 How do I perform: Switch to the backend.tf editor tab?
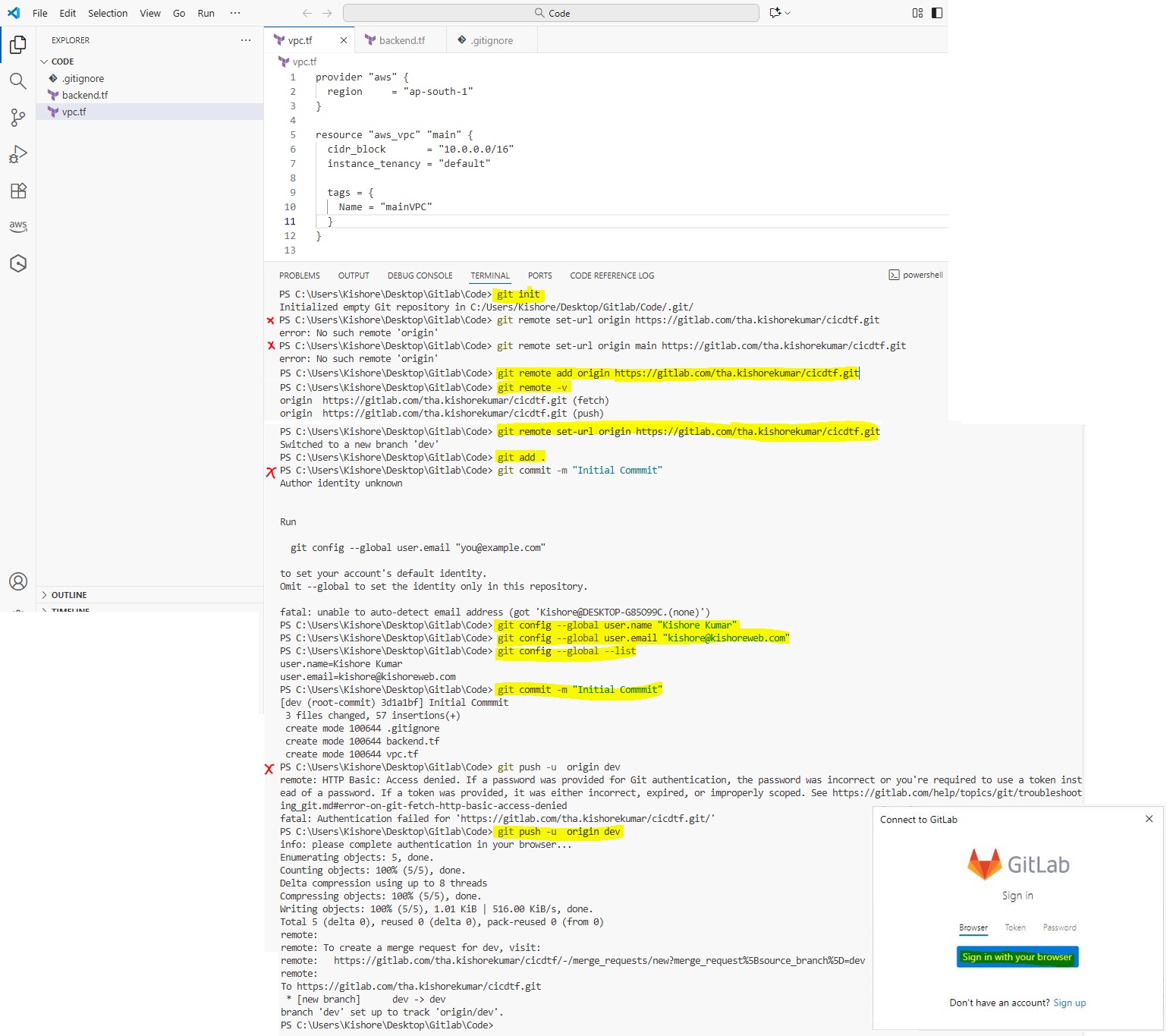pyautogui.click(x=401, y=40)
